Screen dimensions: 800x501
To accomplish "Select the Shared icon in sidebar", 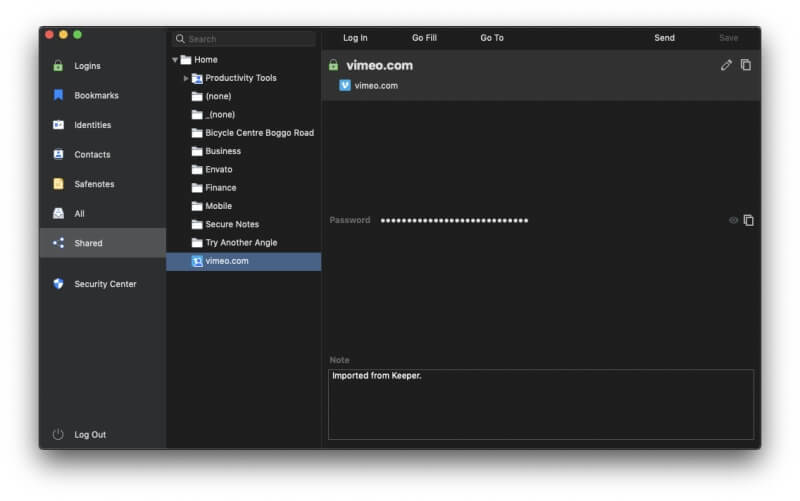I will (58, 243).
